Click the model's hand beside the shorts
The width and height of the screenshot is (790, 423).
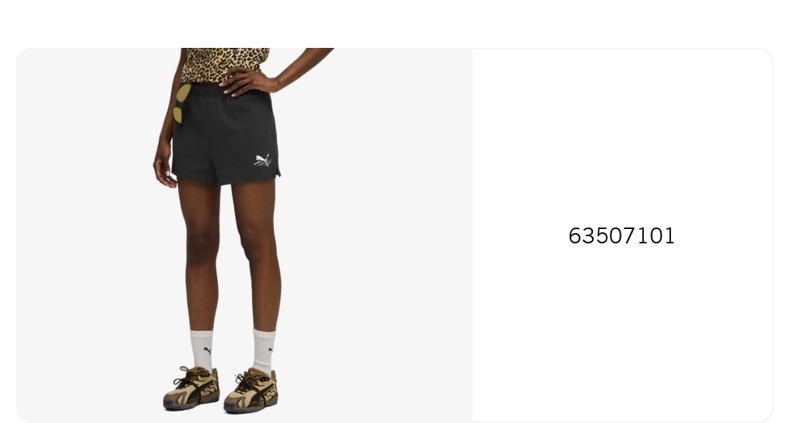coord(164,169)
